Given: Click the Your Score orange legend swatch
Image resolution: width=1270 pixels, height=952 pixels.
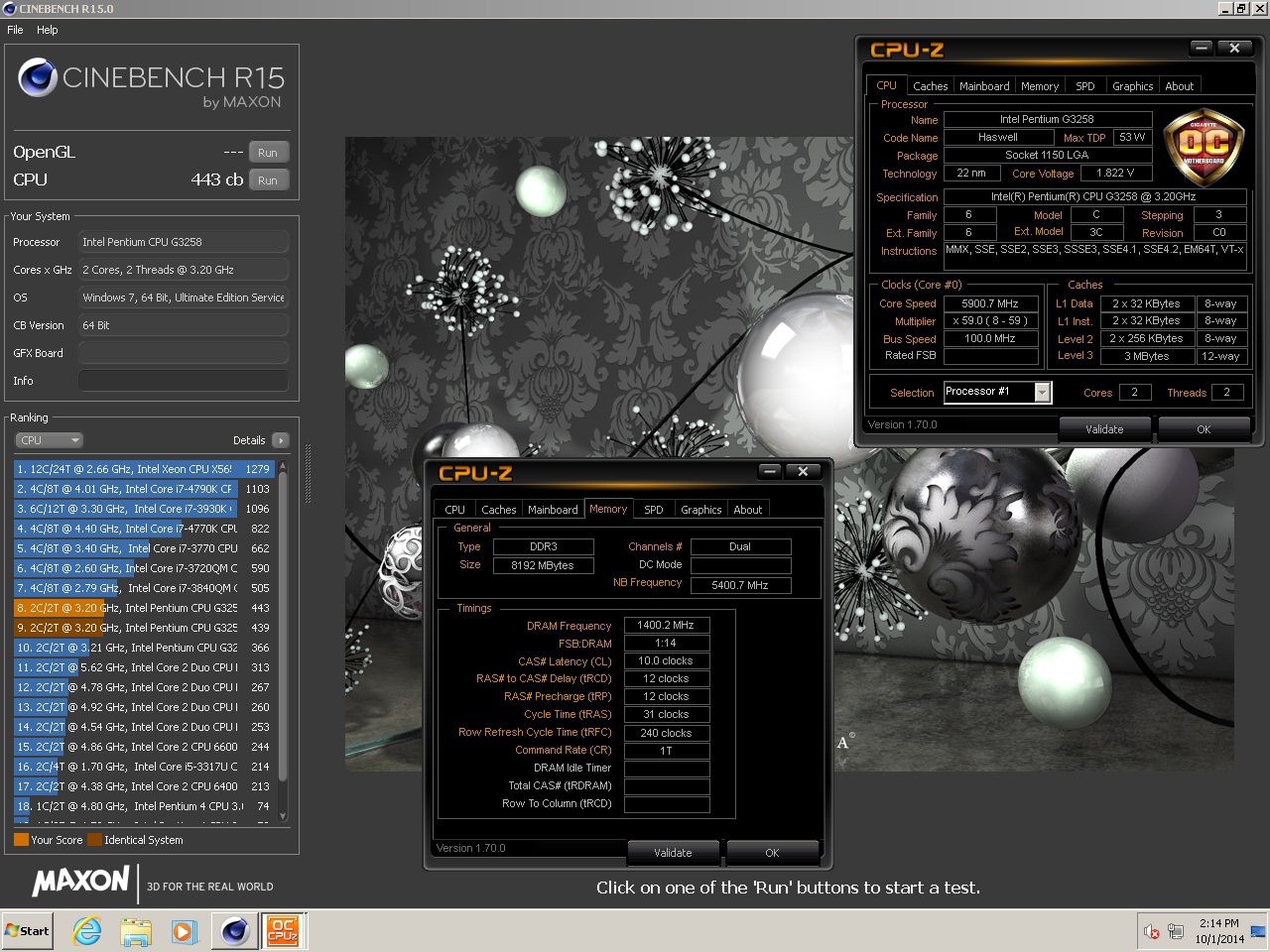Looking at the screenshot, I should coord(21,840).
